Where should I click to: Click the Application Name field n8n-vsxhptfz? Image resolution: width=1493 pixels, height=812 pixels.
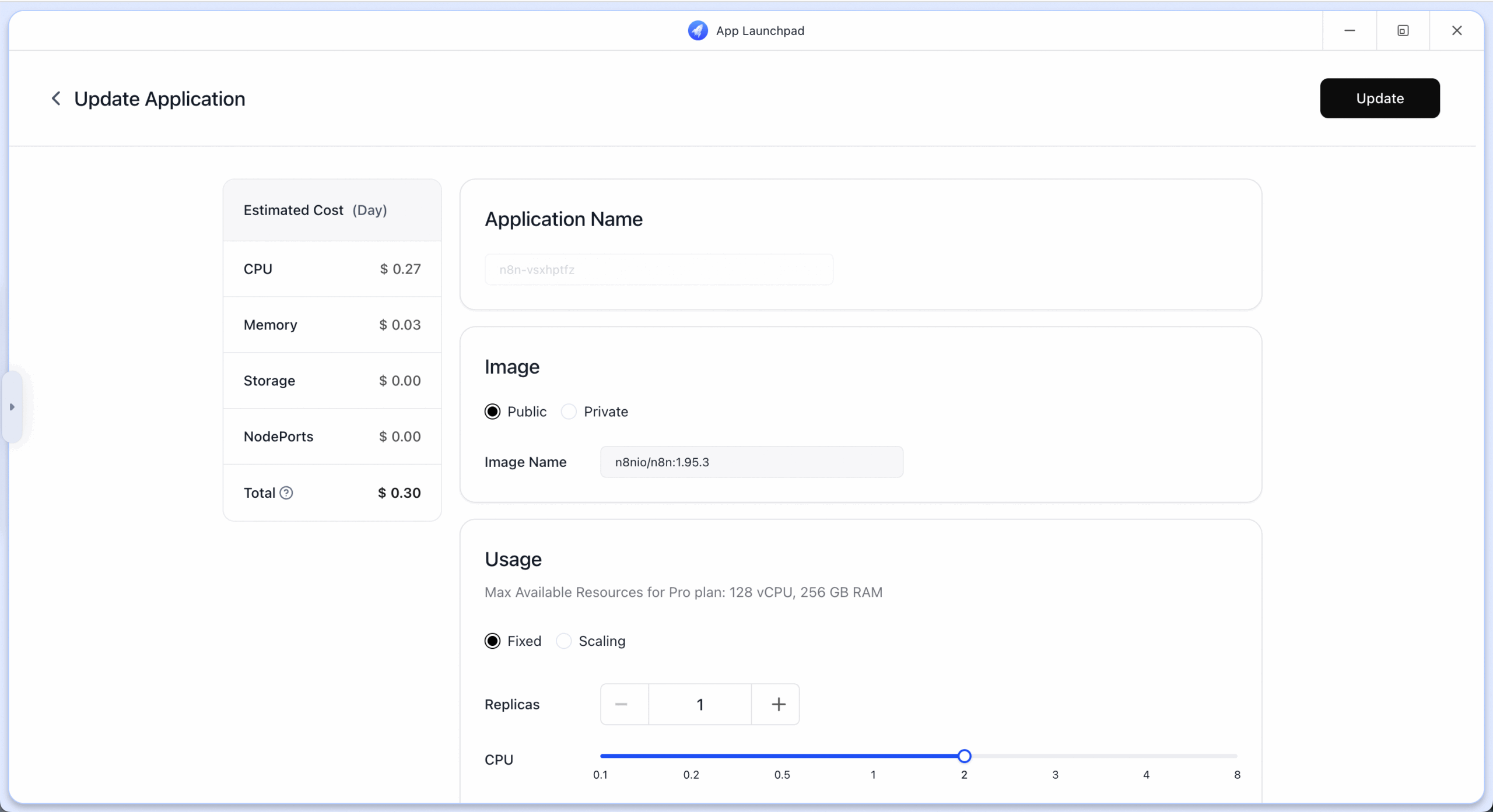point(659,269)
